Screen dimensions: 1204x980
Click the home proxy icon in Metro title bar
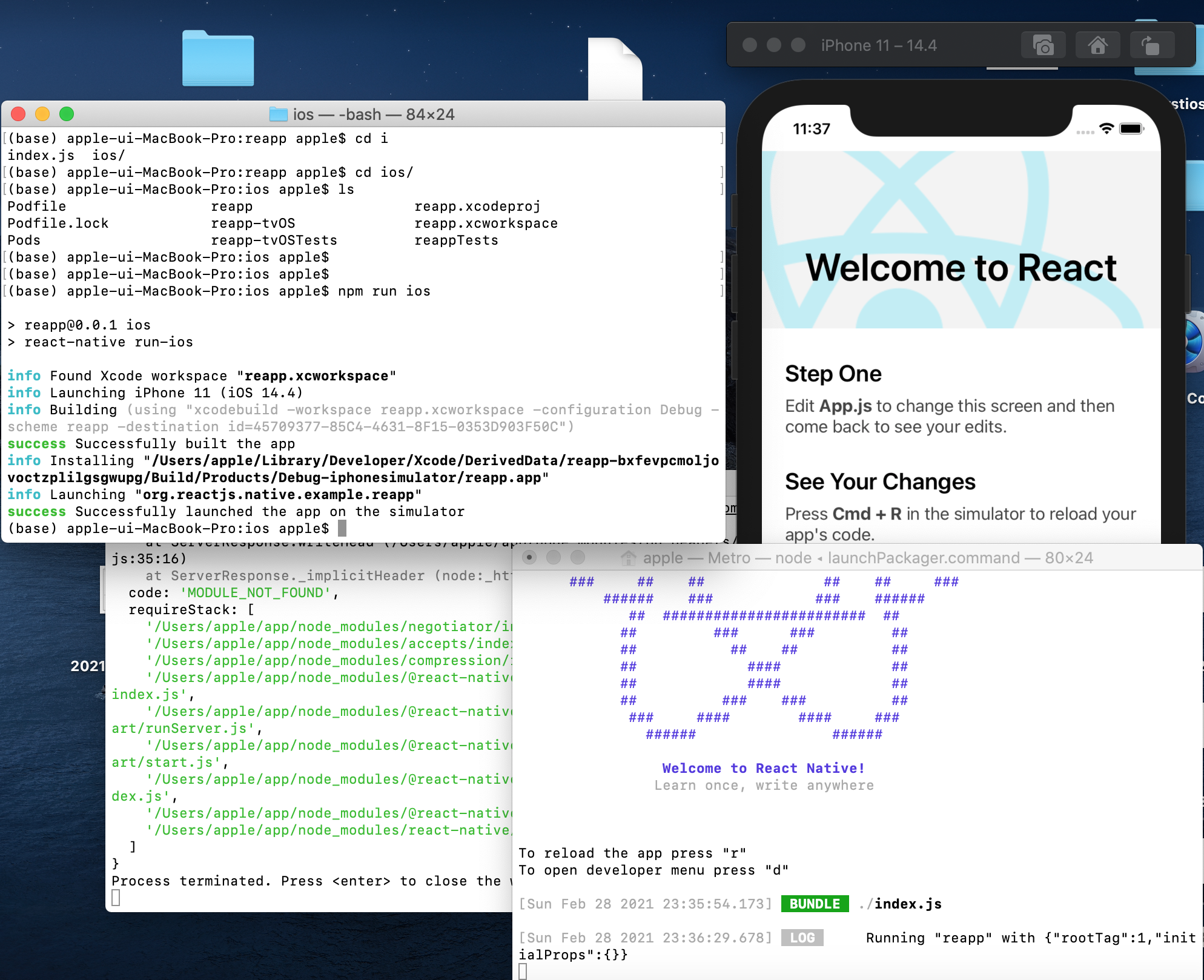[629, 558]
